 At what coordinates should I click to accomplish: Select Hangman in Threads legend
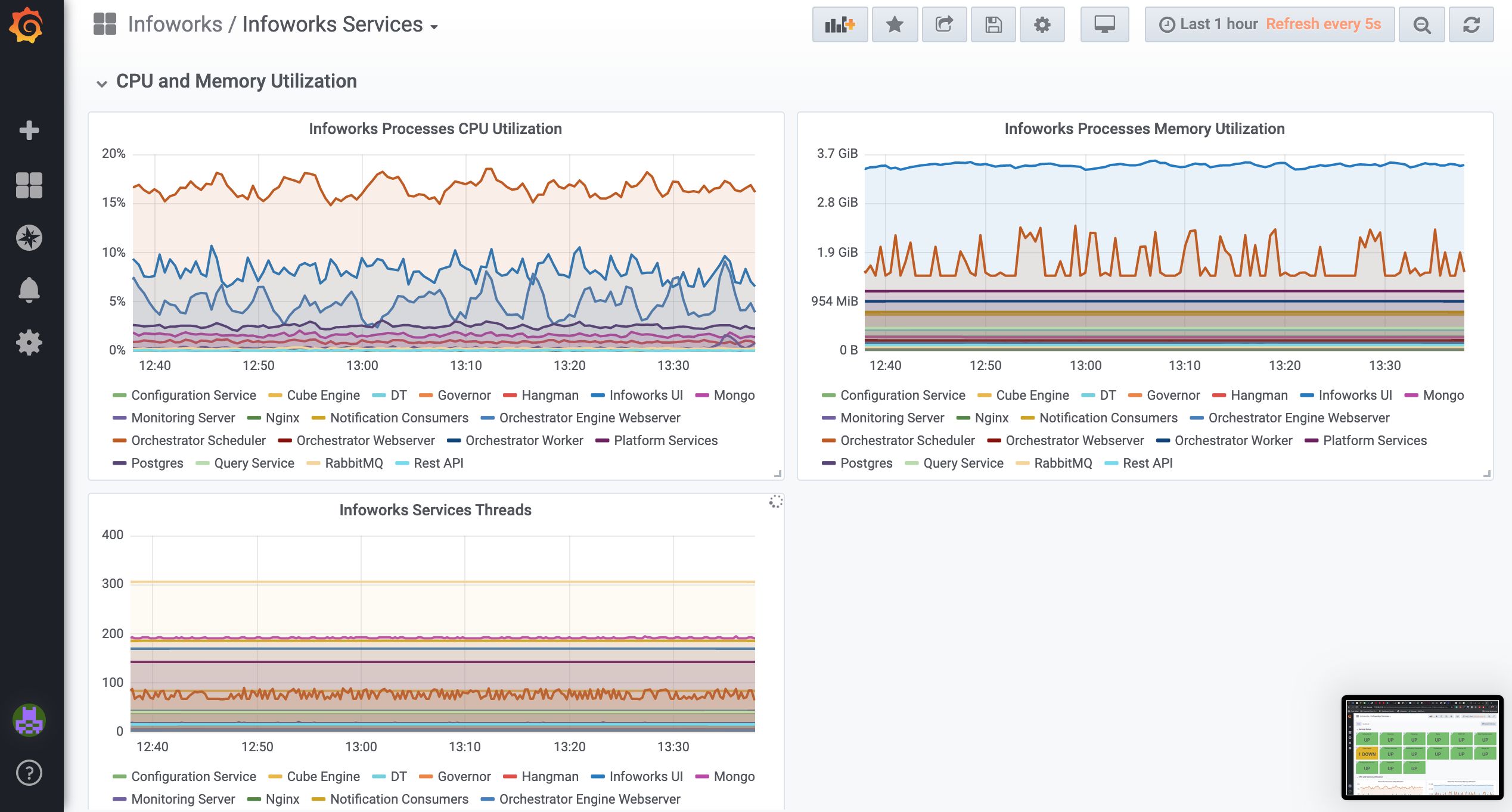tap(549, 777)
